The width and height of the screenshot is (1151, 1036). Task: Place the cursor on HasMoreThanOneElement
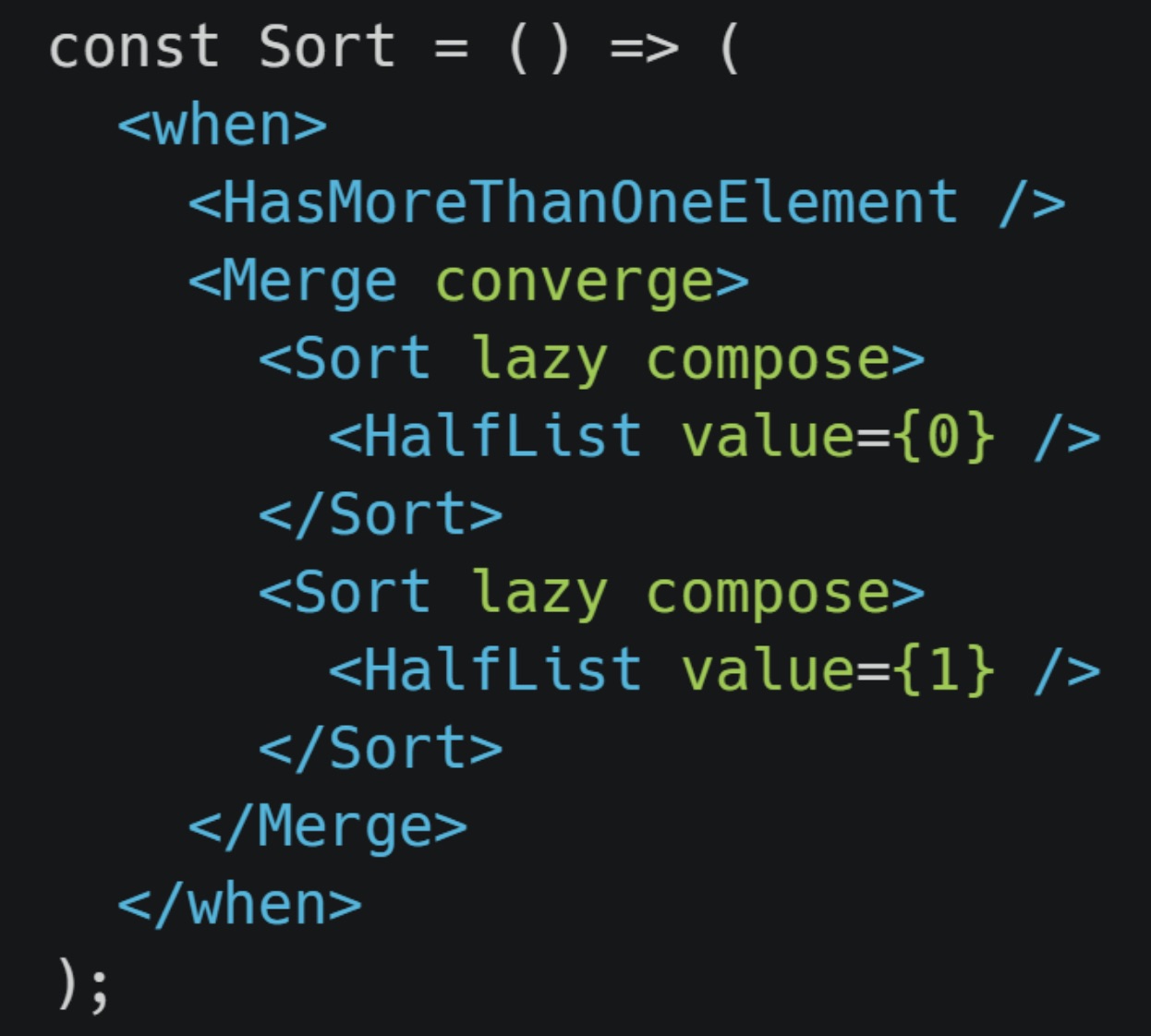tap(590, 202)
